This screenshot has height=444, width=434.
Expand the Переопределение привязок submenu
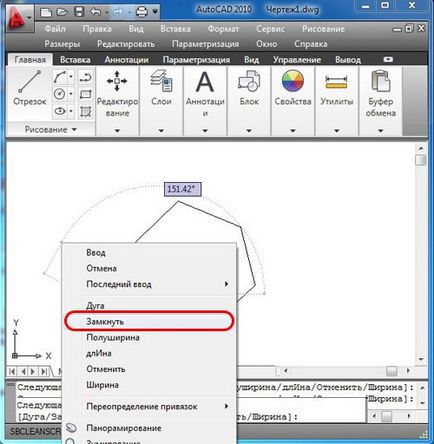point(226,406)
